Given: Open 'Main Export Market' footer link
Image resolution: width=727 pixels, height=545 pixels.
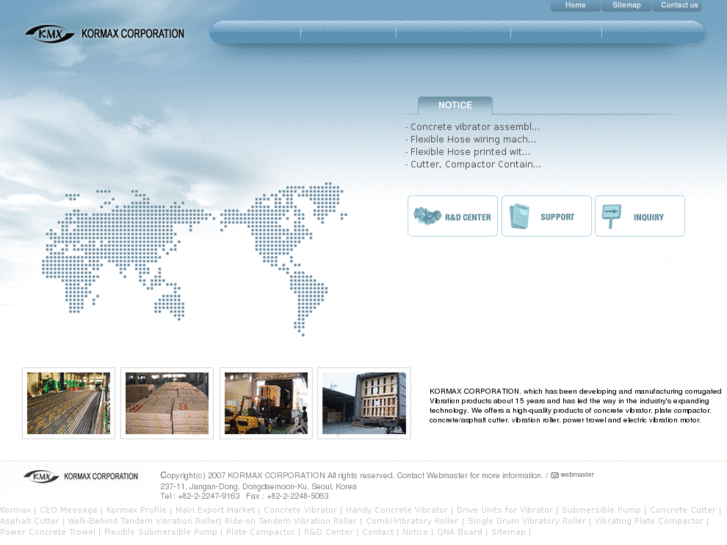Looking at the screenshot, I should pyautogui.click(x=215, y=510).
